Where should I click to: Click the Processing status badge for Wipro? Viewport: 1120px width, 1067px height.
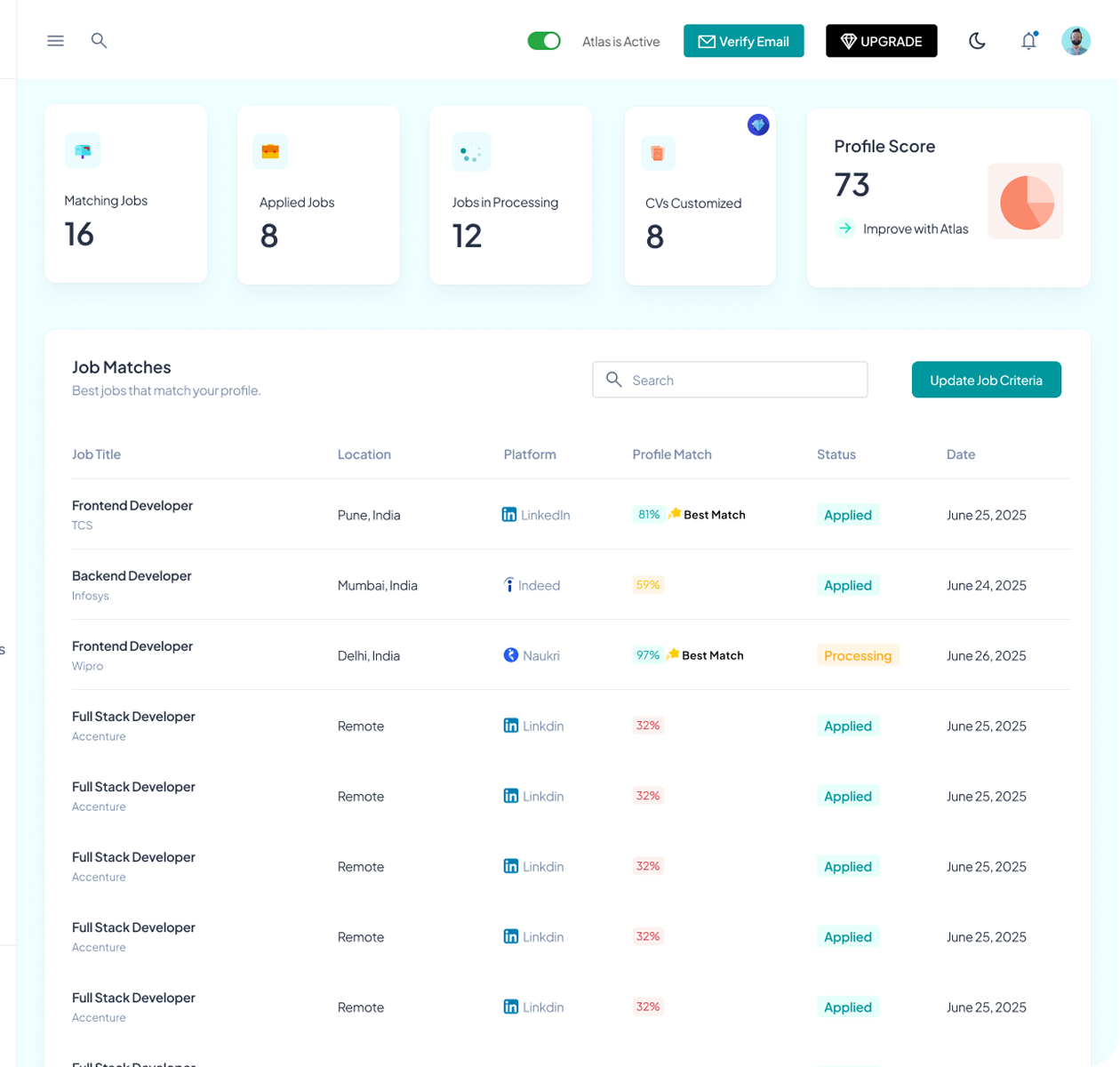point(858,656)
